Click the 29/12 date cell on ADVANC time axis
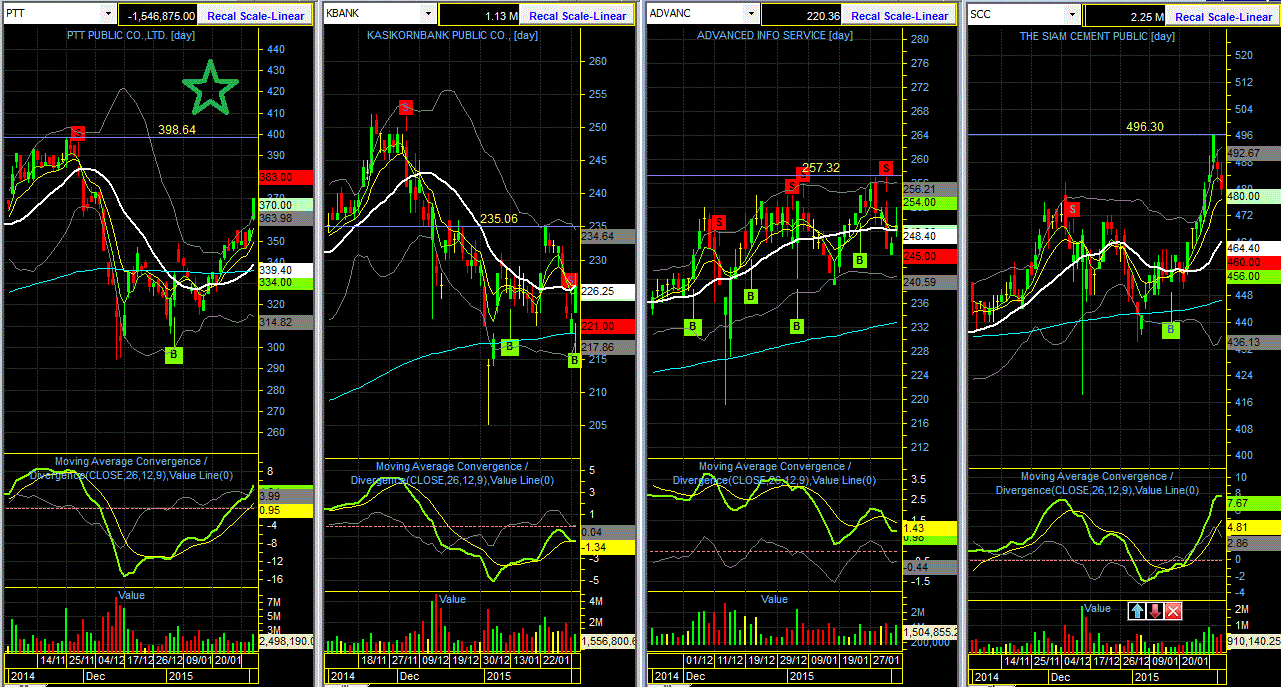 (791, 660)
